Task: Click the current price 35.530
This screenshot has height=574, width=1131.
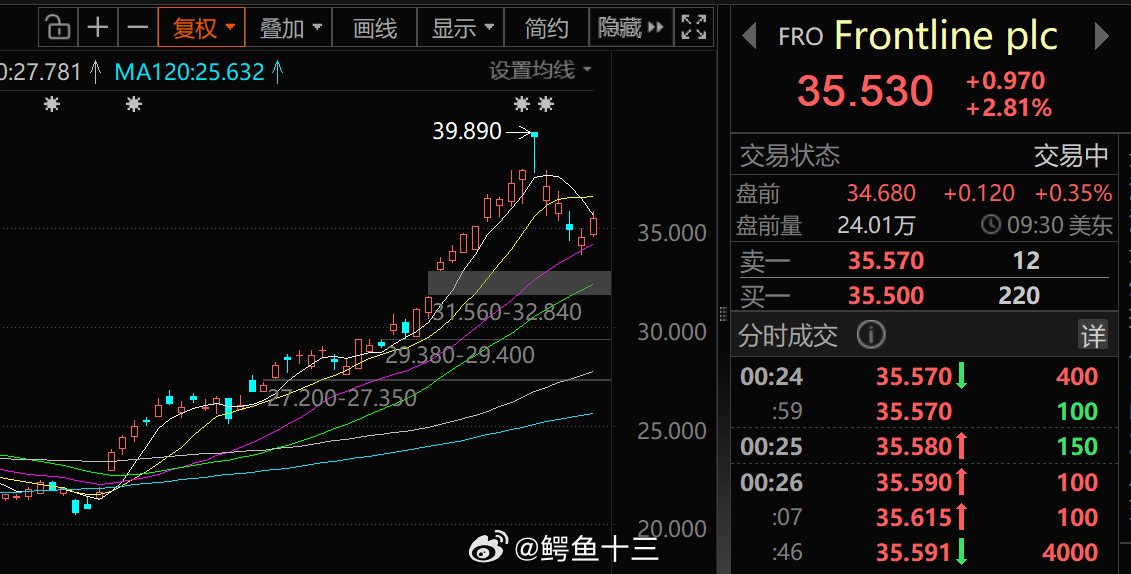Action: pos(865,91)
